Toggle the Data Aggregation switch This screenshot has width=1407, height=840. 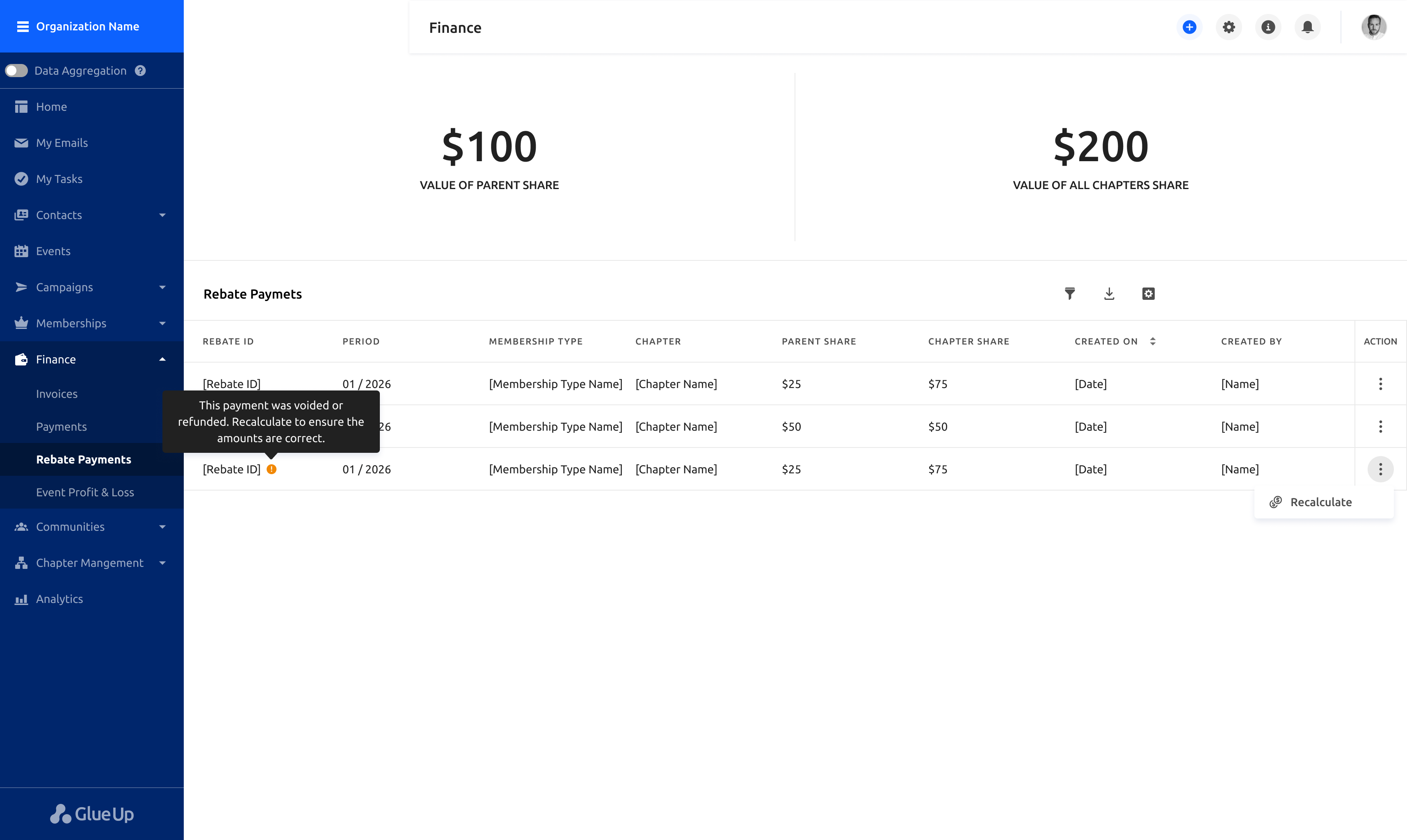(16, 71)
